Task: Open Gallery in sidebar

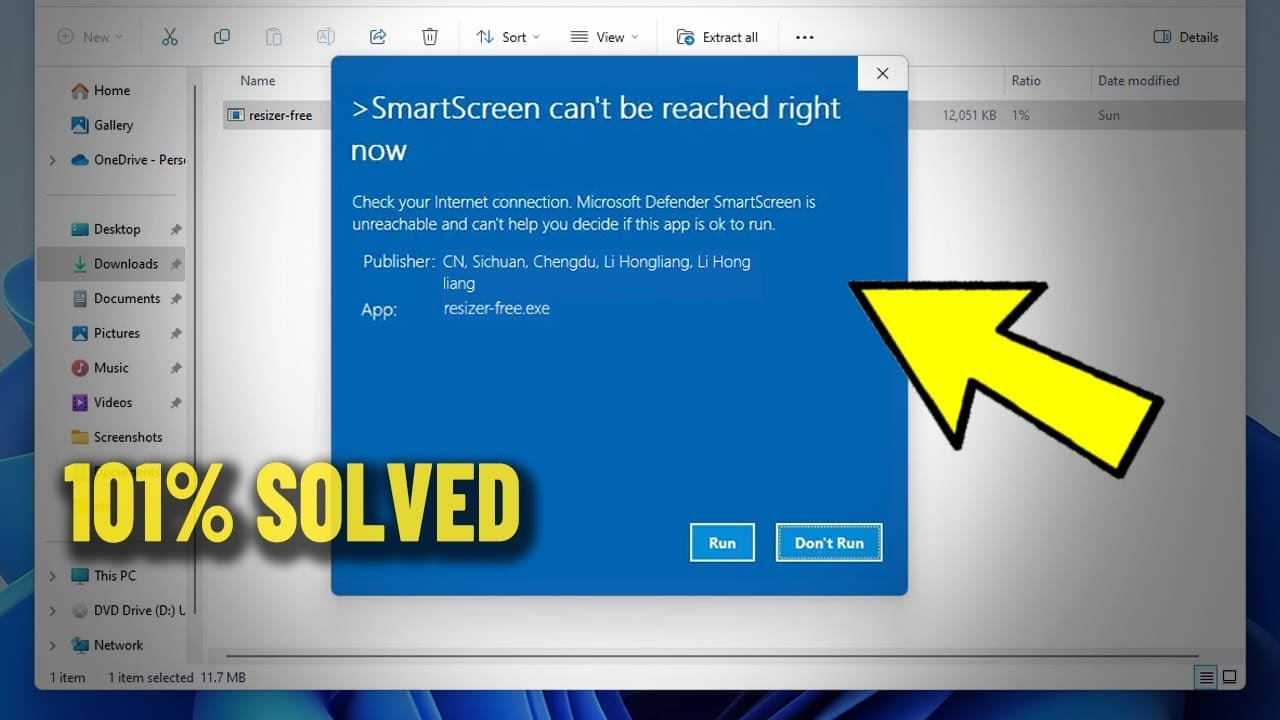Action: click(102, 125)
